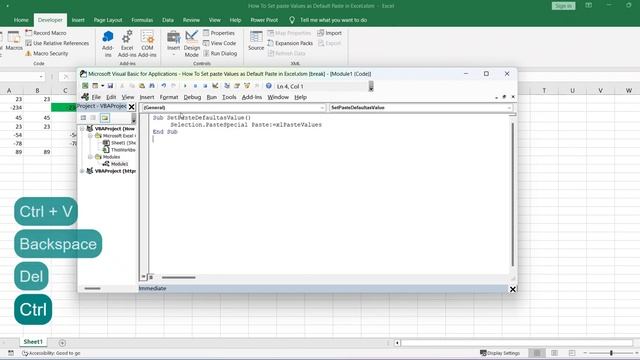The height and width of the screenshot is (360, 640).
Task: Open Find with the binoculars icon
Action: click(152, 86)
